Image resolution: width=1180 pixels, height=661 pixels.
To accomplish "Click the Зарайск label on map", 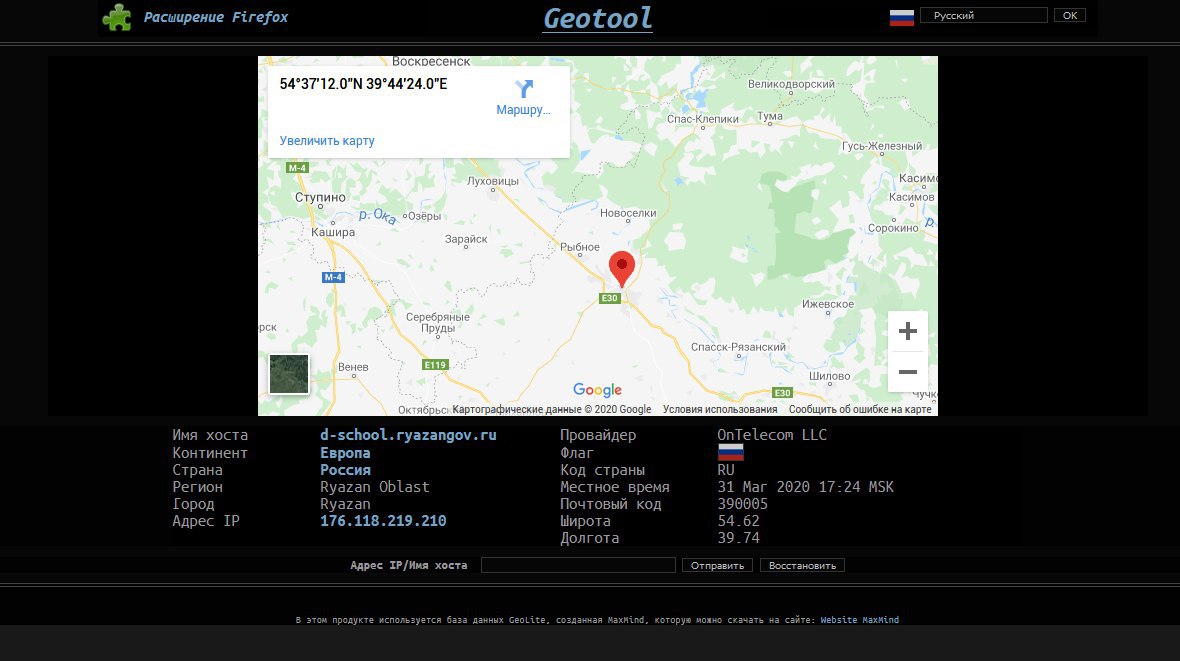I will tap(466, 239).
